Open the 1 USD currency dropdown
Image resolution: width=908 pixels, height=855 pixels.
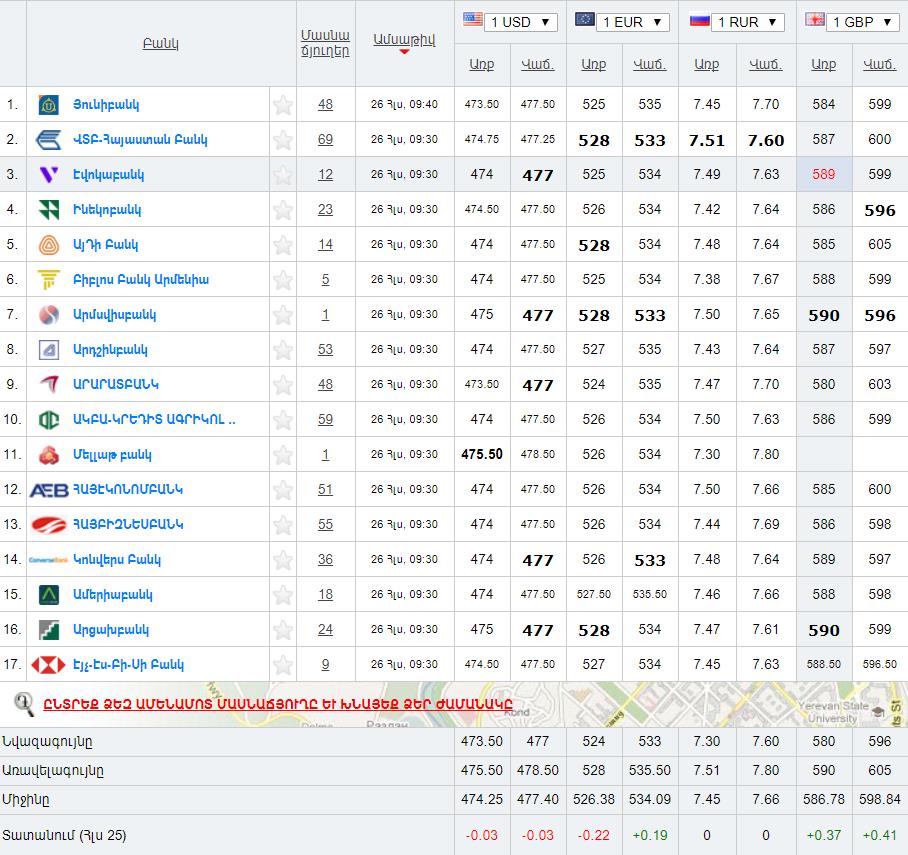[x=510, y=22]
